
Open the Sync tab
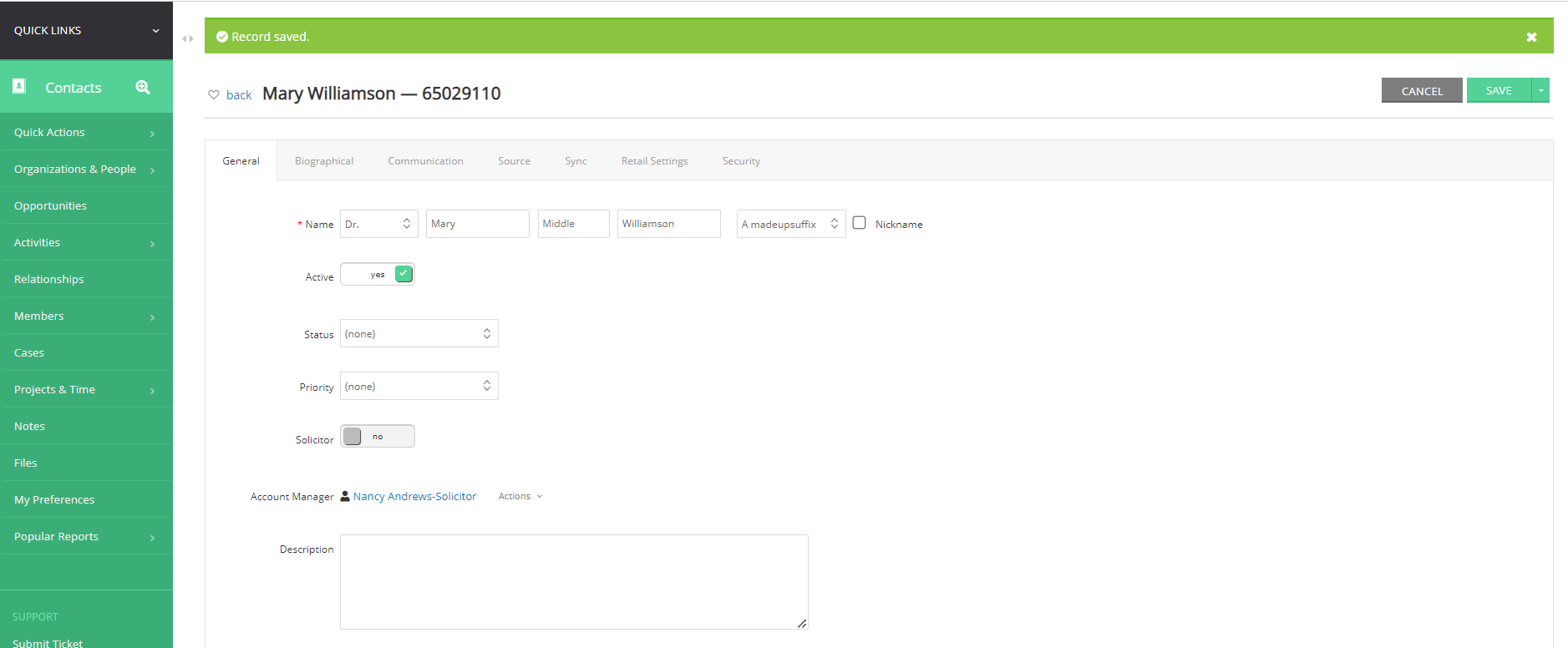(x=576, y=160)
